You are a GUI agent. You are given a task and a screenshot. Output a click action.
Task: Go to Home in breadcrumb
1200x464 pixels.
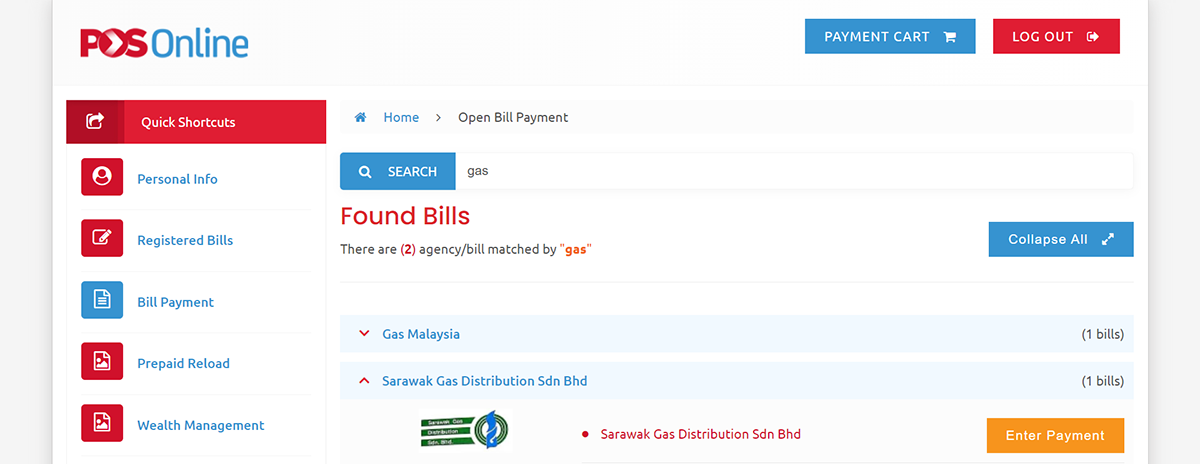coord(401,117)
